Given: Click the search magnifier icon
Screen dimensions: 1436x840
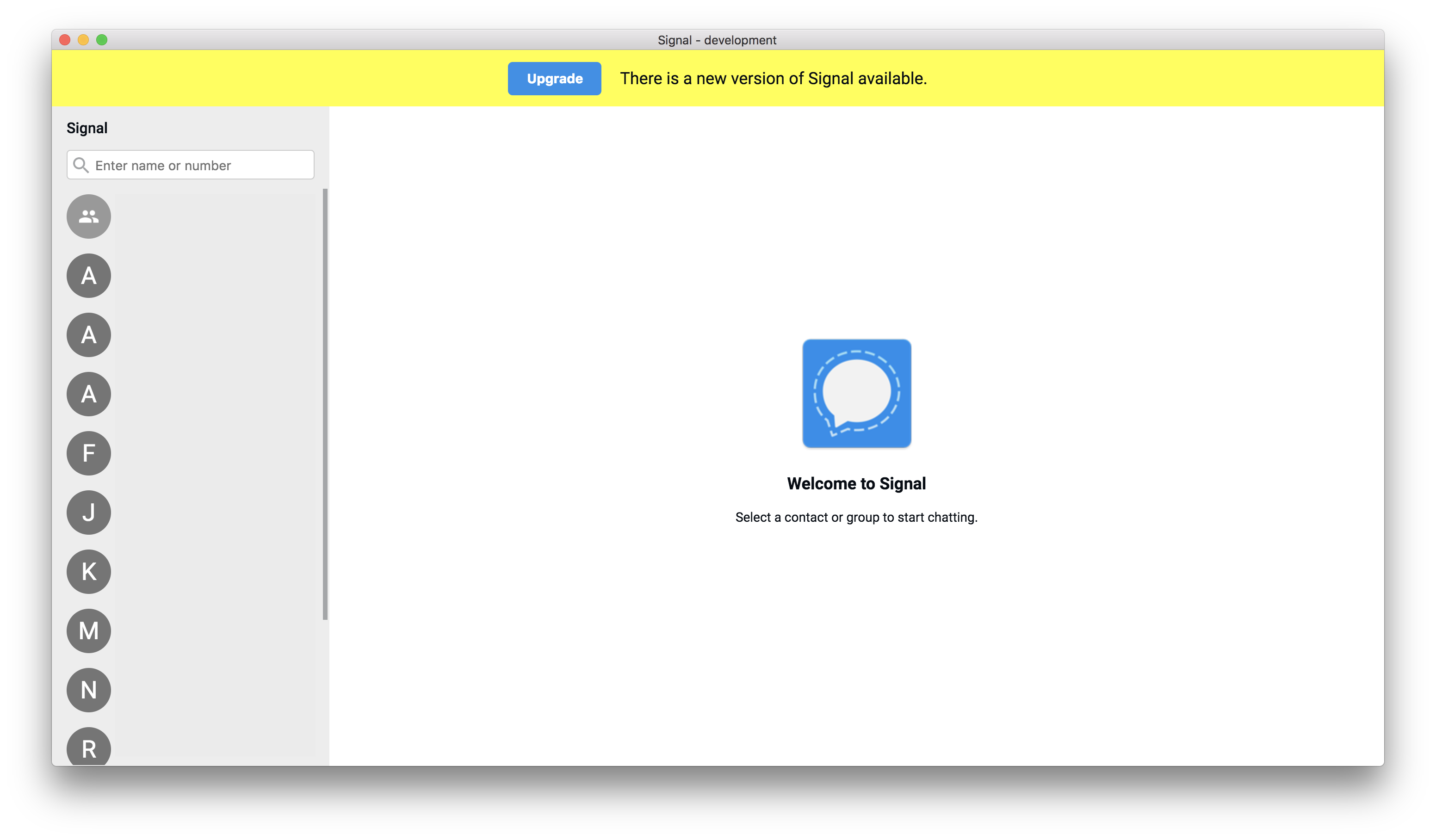Looking at the screenshot, I should click(81, 165).
